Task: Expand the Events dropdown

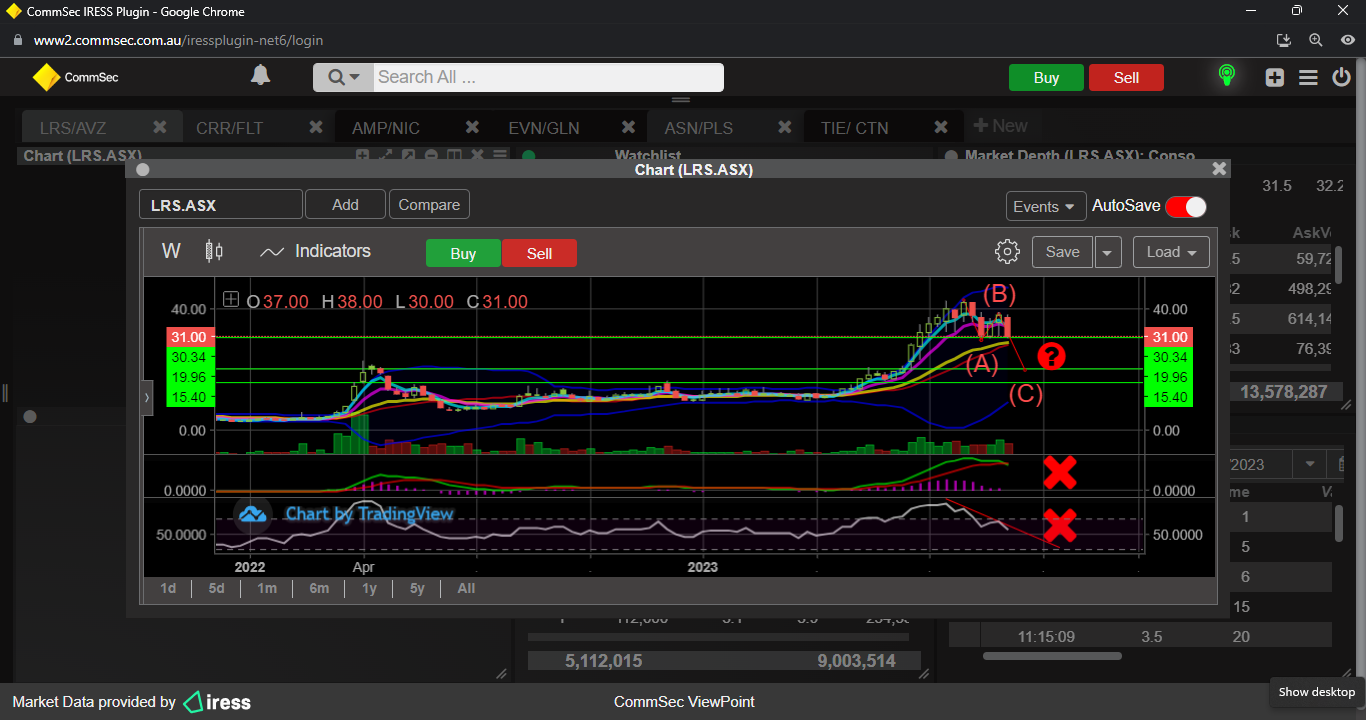Action: point(1045,206)
